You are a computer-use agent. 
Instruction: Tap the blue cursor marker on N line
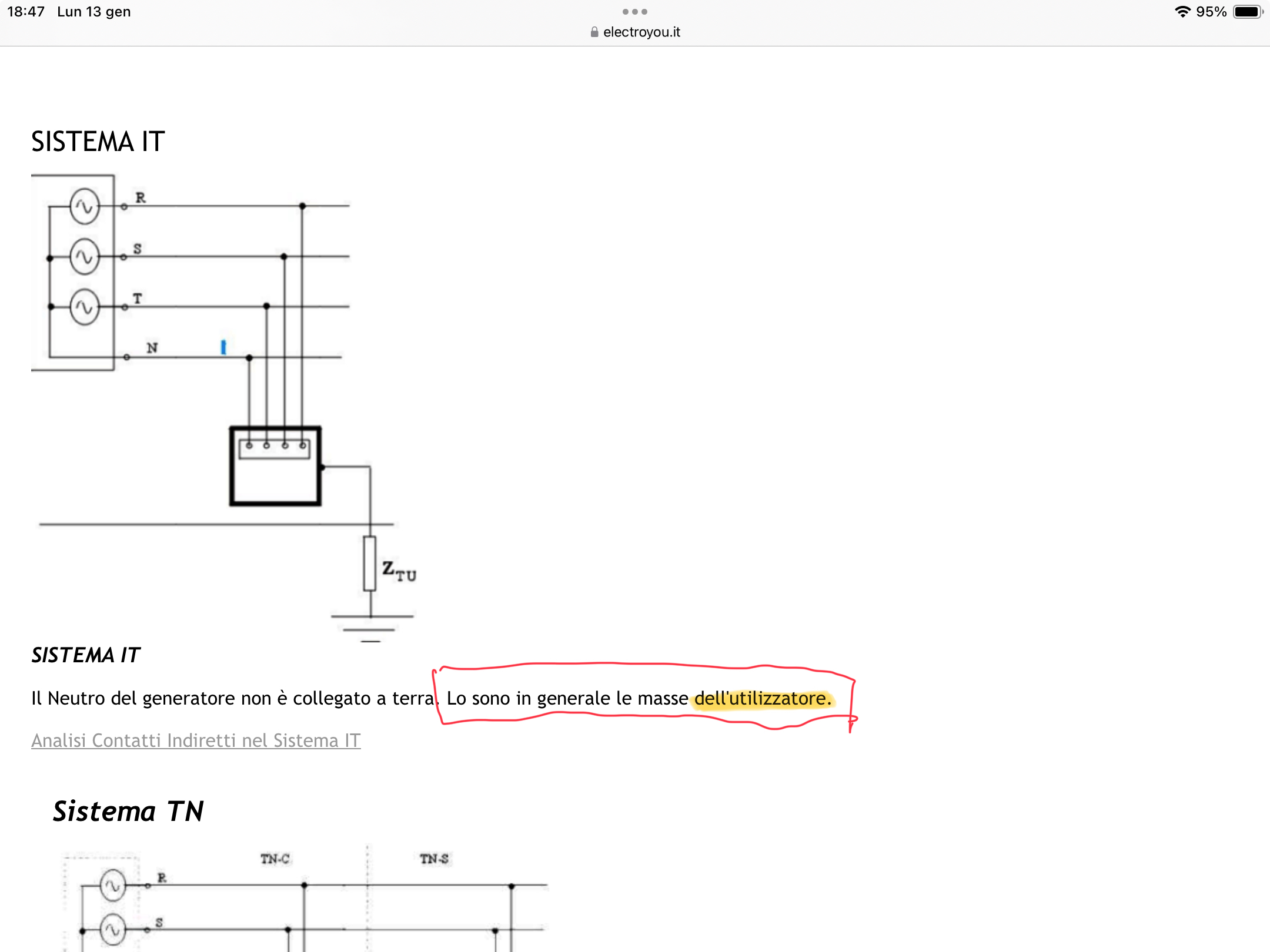point(223,347)
